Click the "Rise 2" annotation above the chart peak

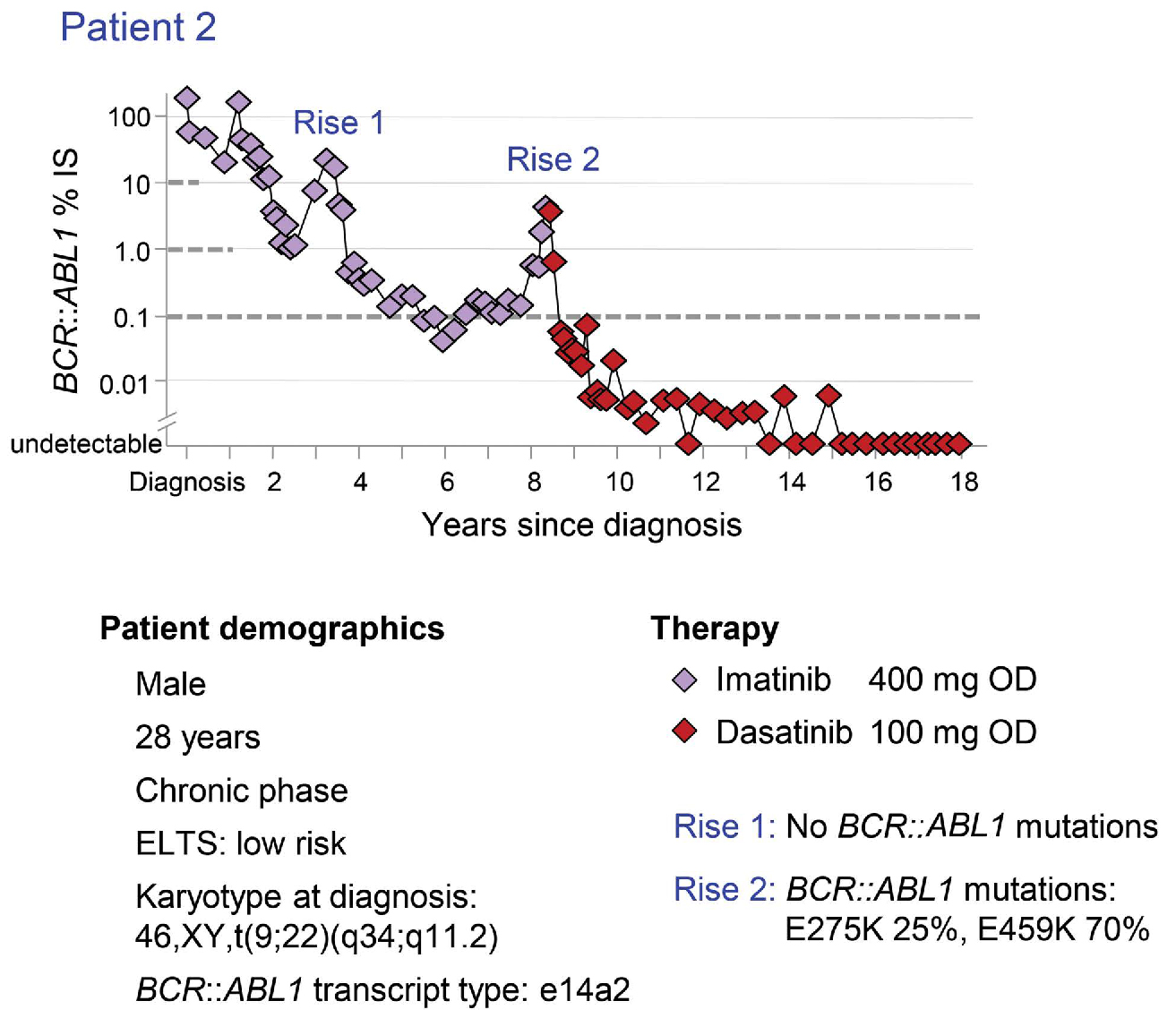(x=553, y=159)
